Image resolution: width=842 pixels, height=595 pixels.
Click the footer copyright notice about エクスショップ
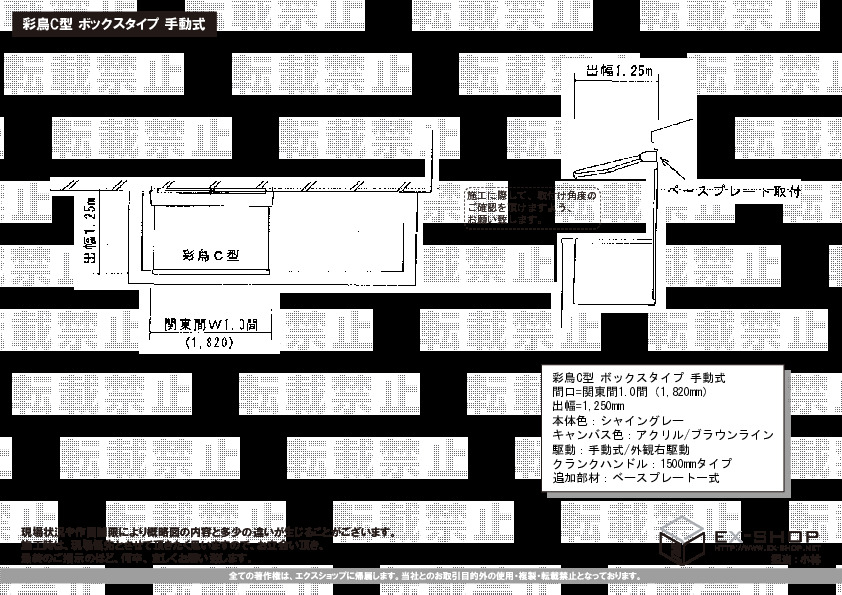pos(435,576)
